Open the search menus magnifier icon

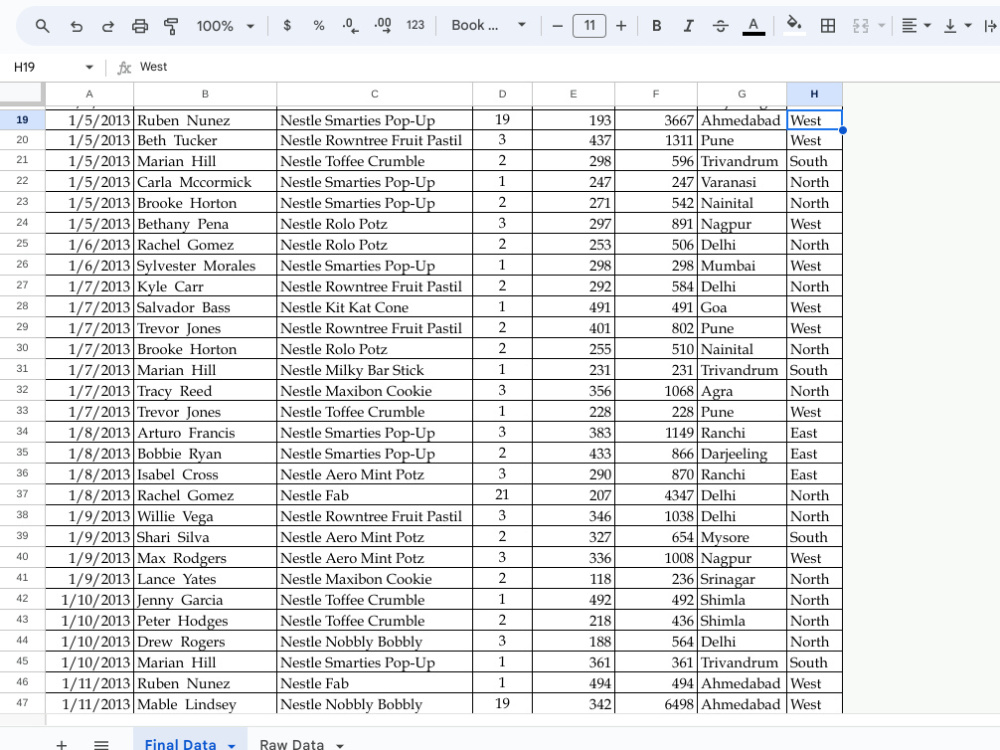(x=42, y=26)
